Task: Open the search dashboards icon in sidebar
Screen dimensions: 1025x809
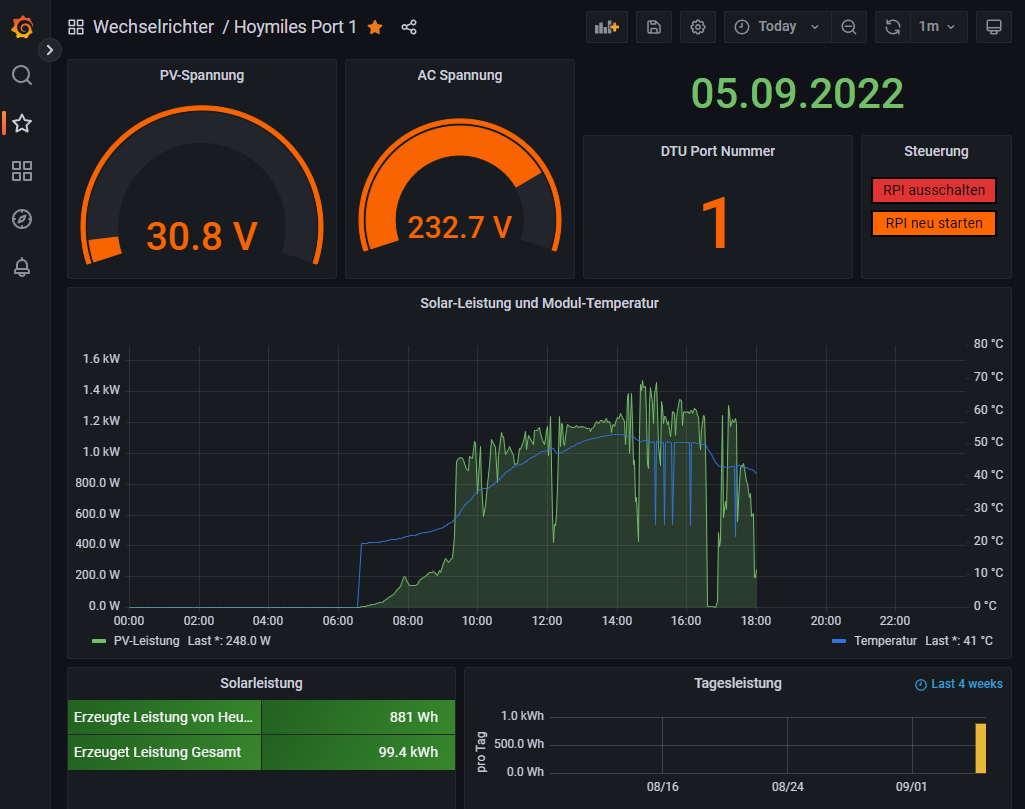Action: tap(22, 75)
